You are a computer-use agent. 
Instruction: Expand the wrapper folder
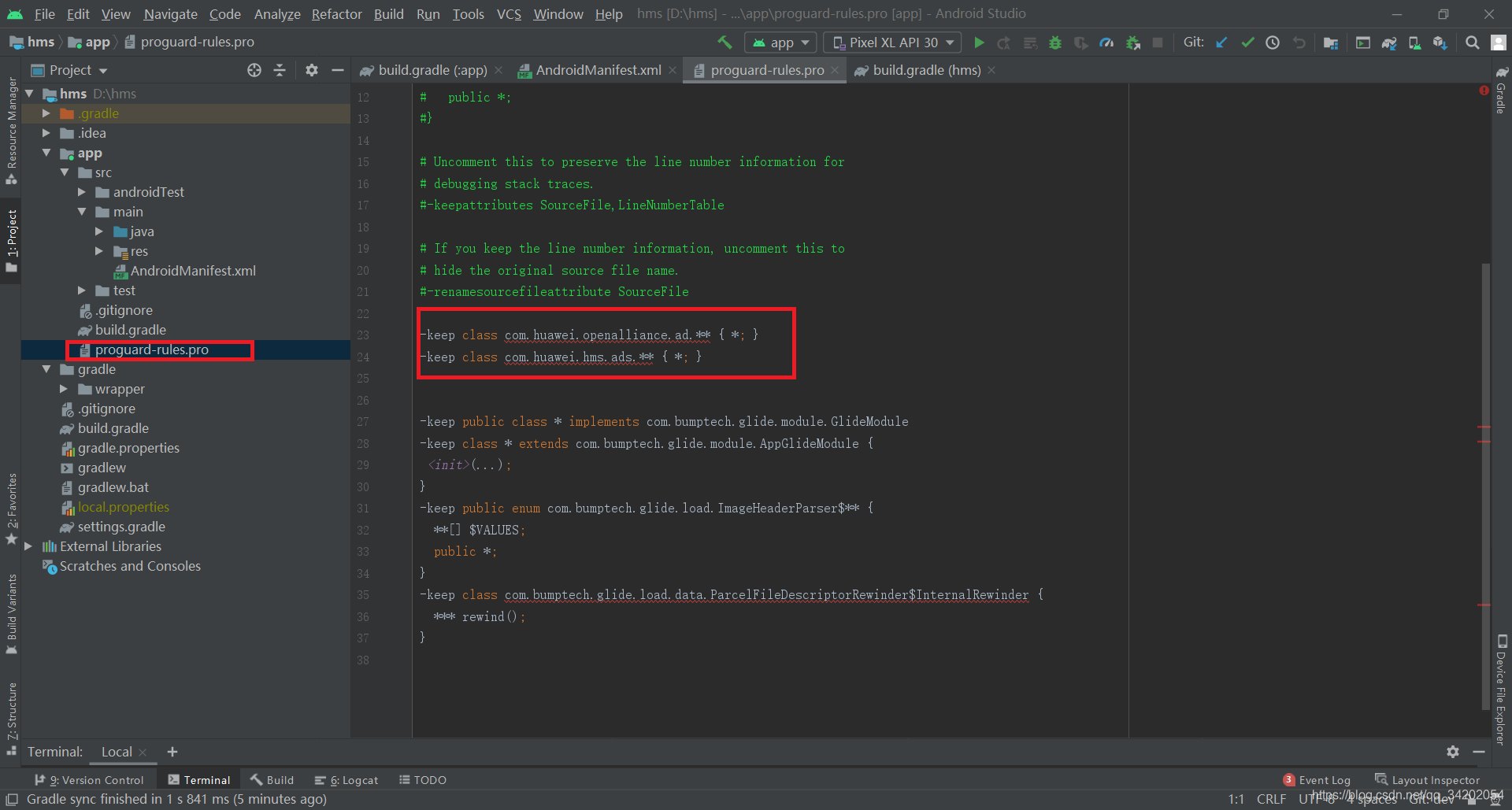click(x=65, y=389)
